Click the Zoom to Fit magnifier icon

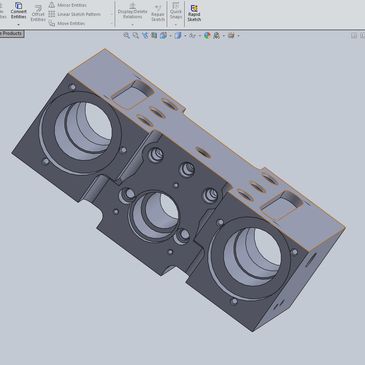click(126, 35)
